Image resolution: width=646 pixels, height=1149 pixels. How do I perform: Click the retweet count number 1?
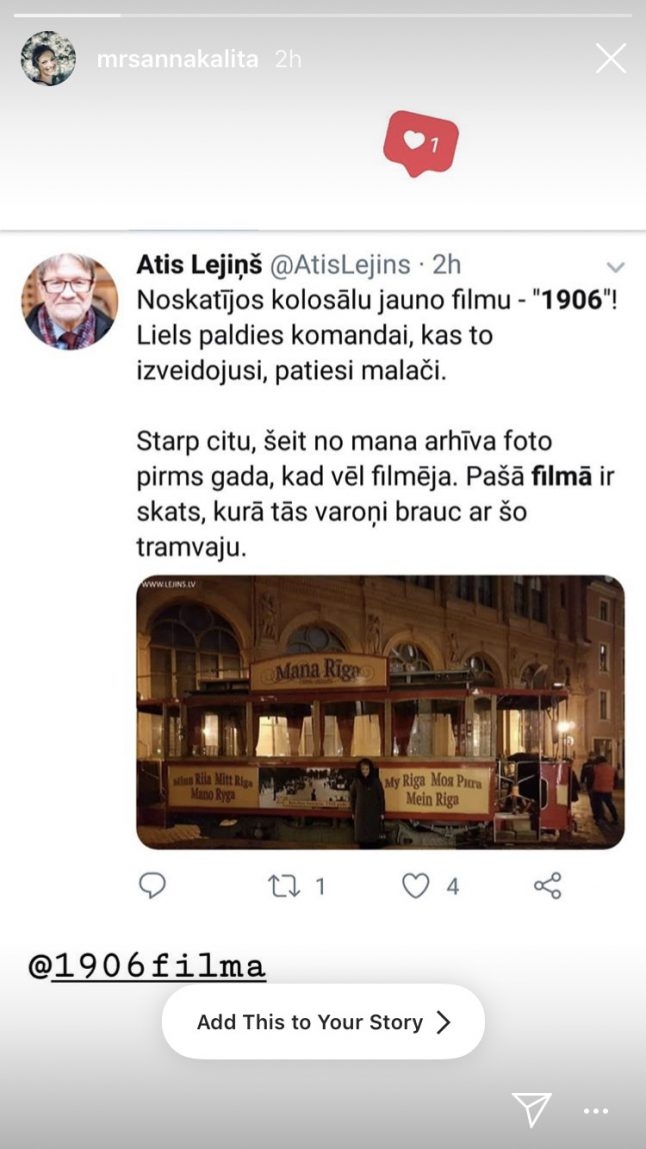pyautogui.click(x=319, y=887)
